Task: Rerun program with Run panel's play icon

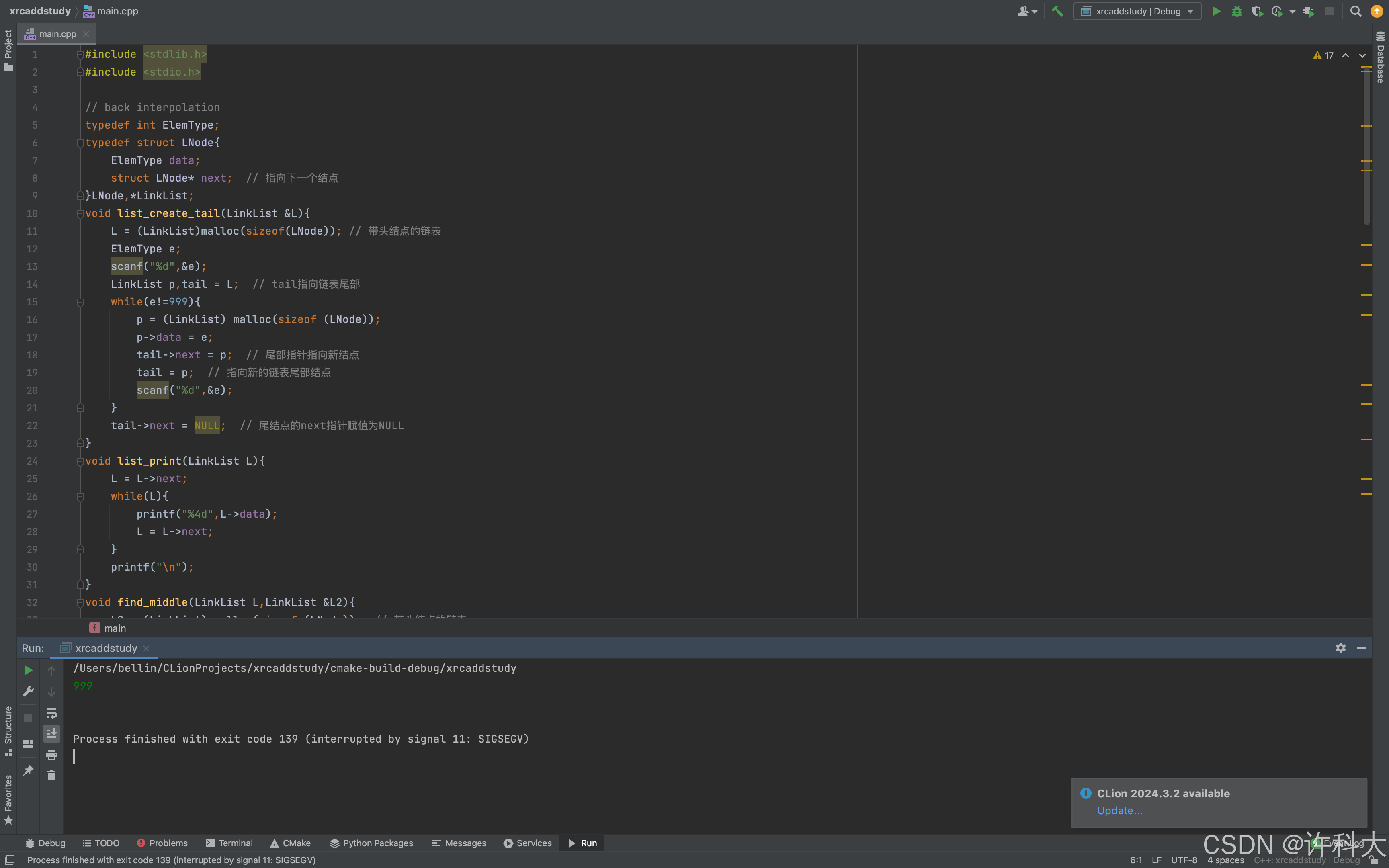Action: click(x=28, y=671)
